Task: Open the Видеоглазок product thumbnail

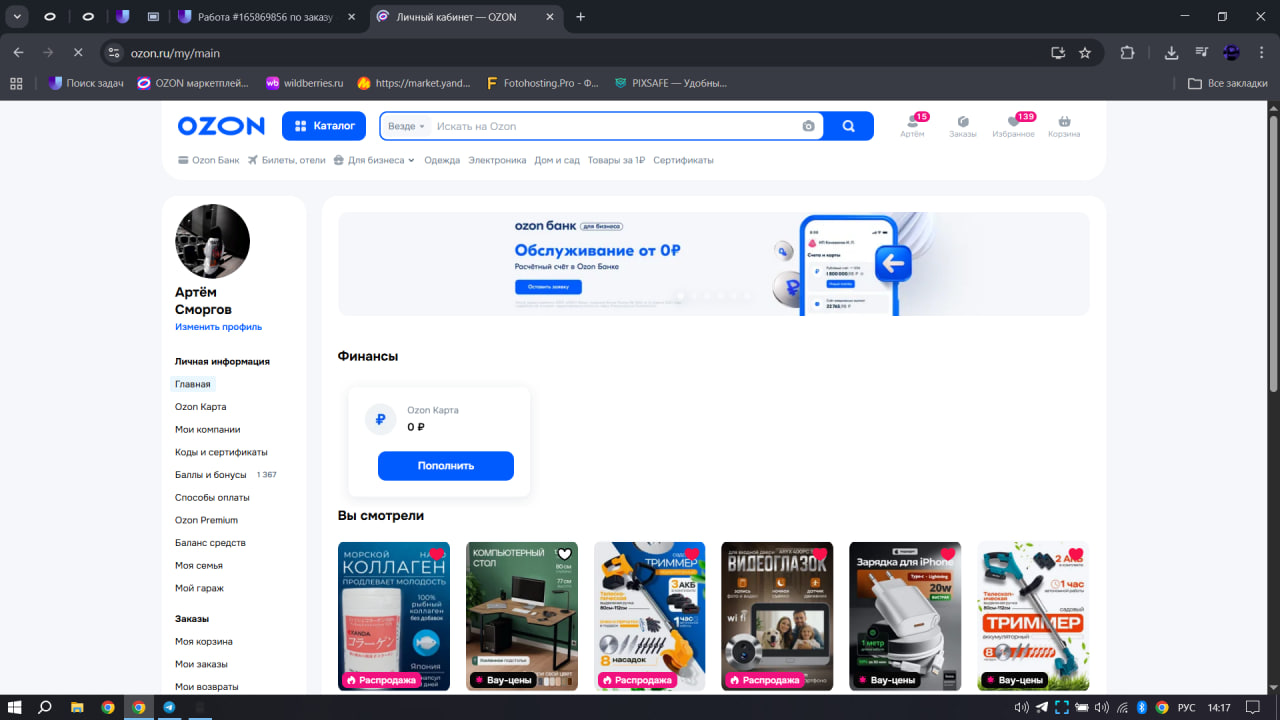Action: pos(777,616)
